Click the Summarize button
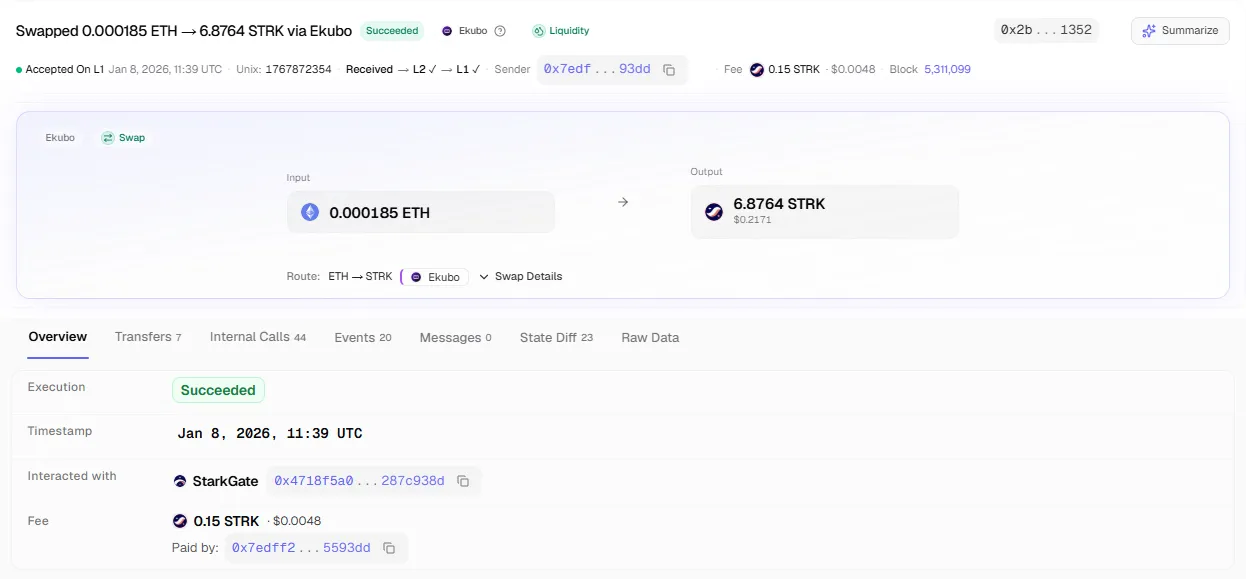 1180,31
